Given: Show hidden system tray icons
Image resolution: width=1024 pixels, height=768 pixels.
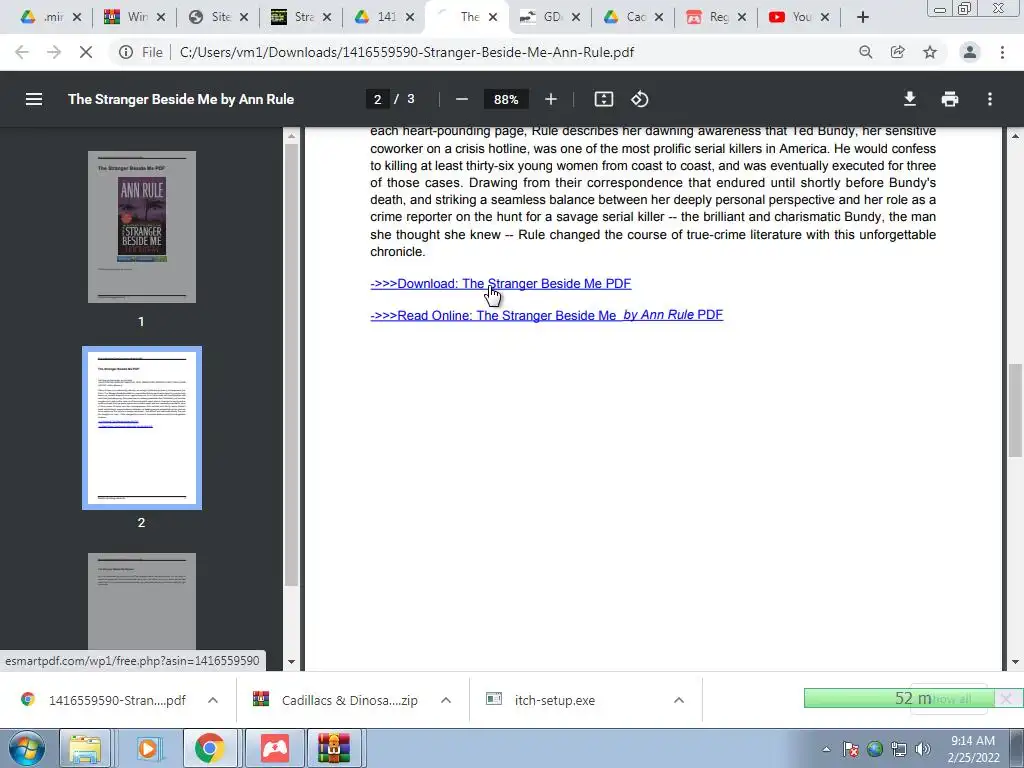Looking at the screenshot, I should click(x=826, y=749).
